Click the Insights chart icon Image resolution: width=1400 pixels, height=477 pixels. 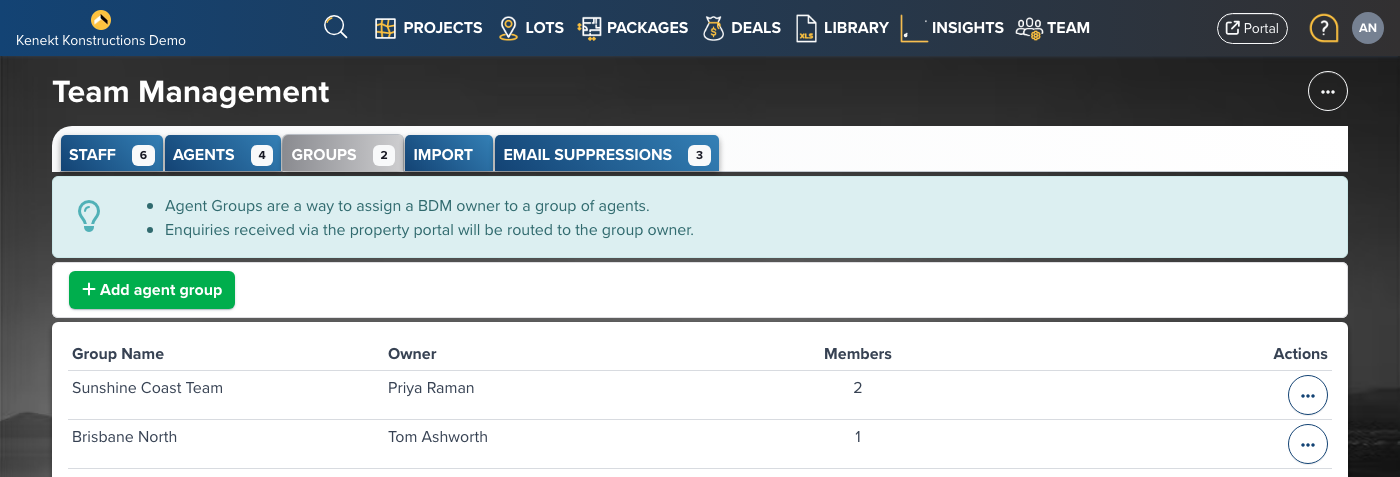pyautogui.click(x=914, y=28)
